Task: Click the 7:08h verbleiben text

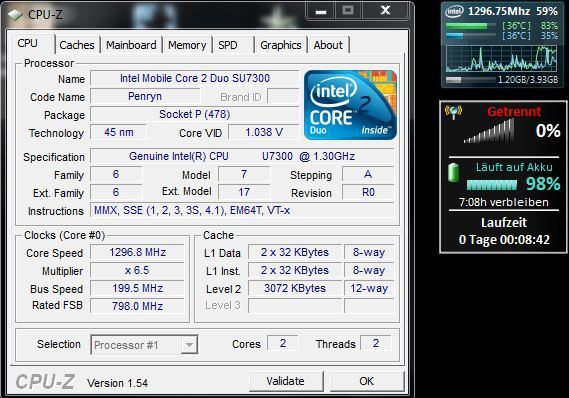Action: pyautogui.click(x=504, y=202)
